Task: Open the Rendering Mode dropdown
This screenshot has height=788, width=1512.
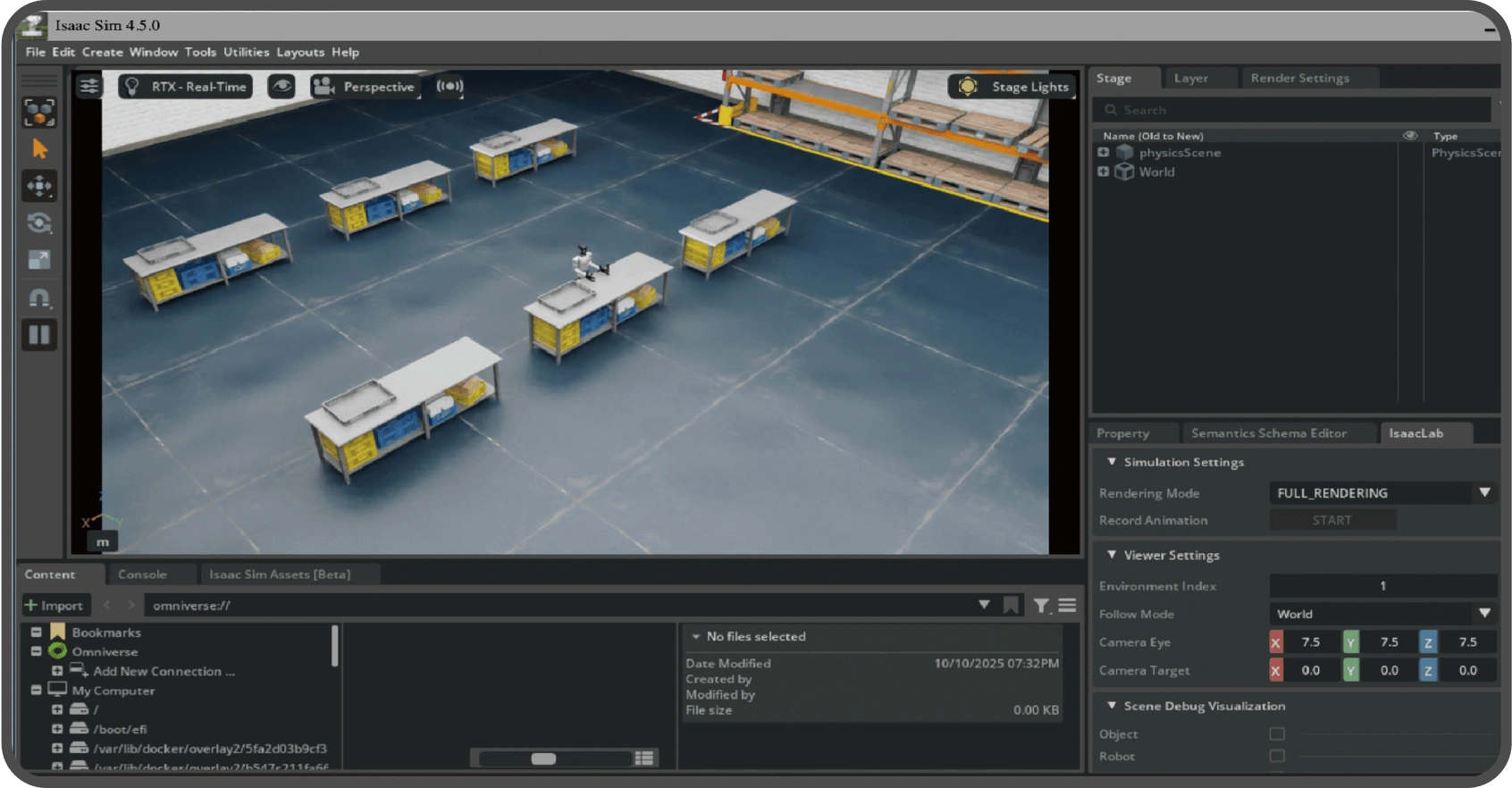Action: click(1382, 493)
